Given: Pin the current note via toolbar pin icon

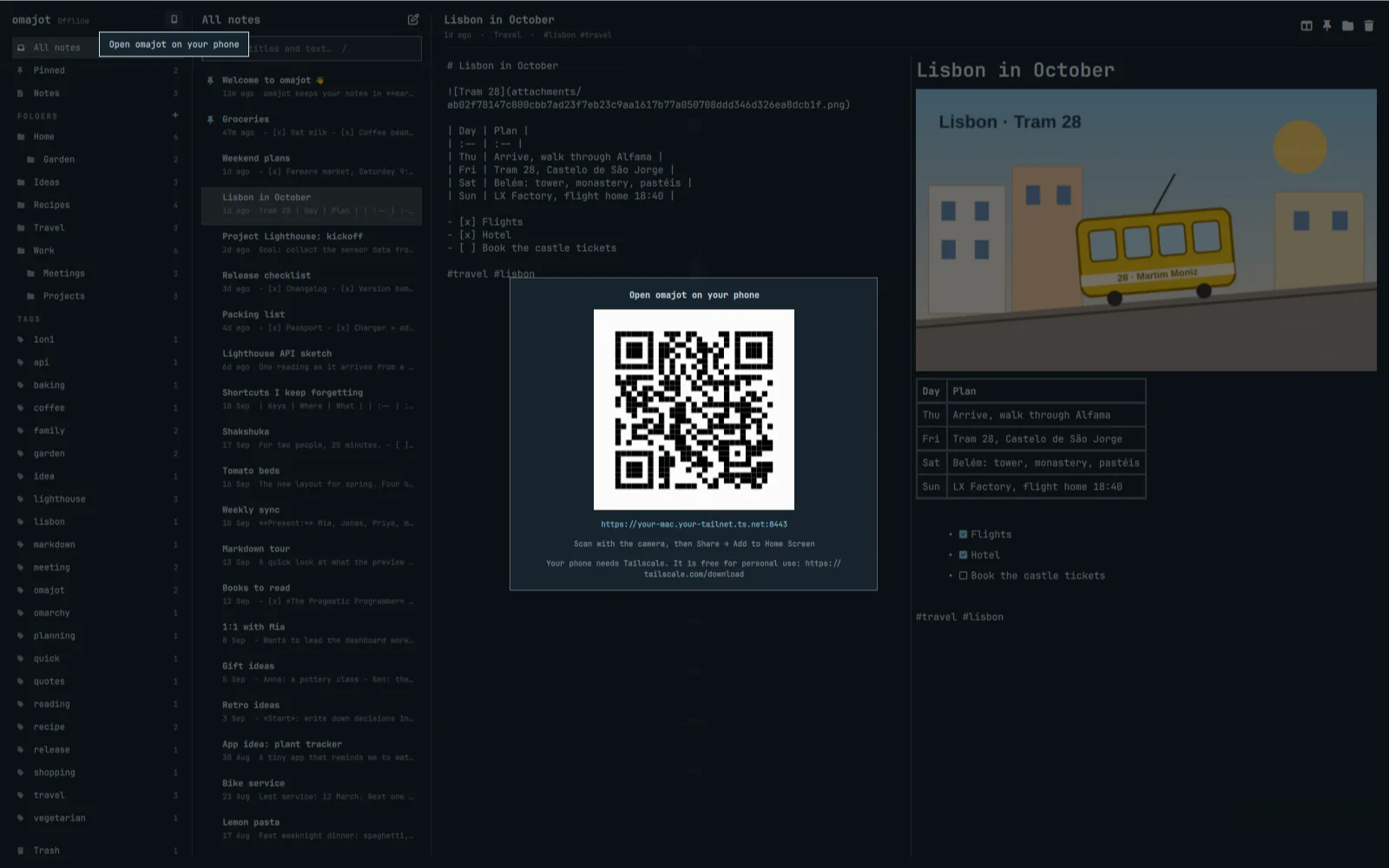Looking at the screenshot, I should click(1326, 26).
